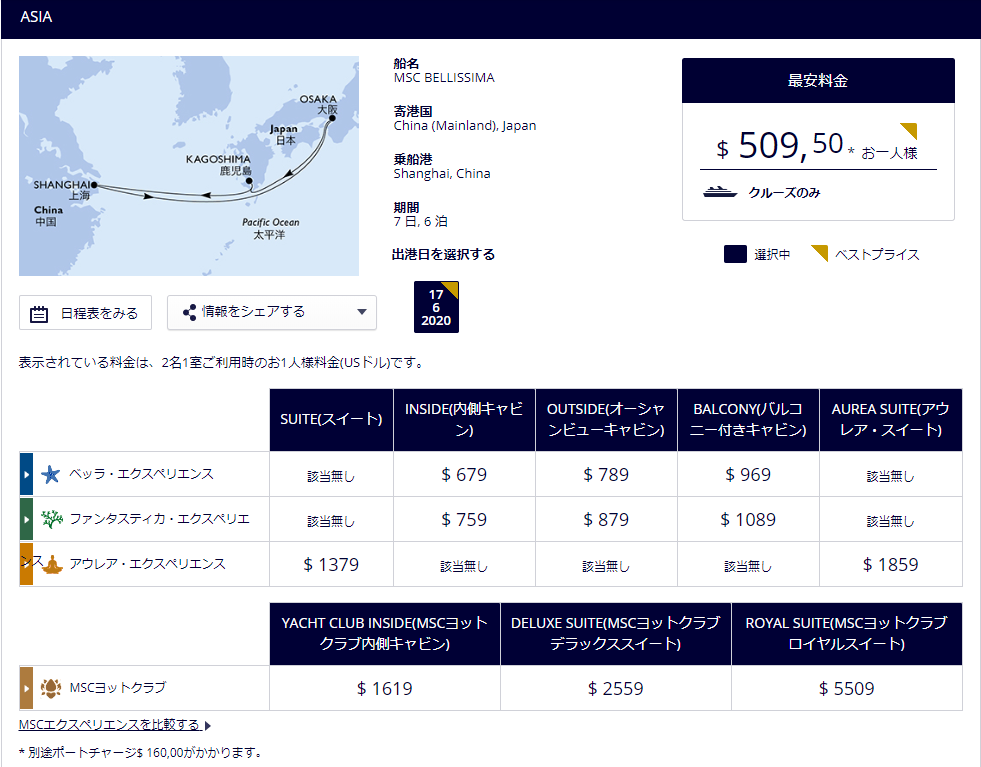Image resolution: width=981 pixels, height=767 pixels.
Task: Click the green coral Fantastica Experience icon
Action: [x=51, y=519]
